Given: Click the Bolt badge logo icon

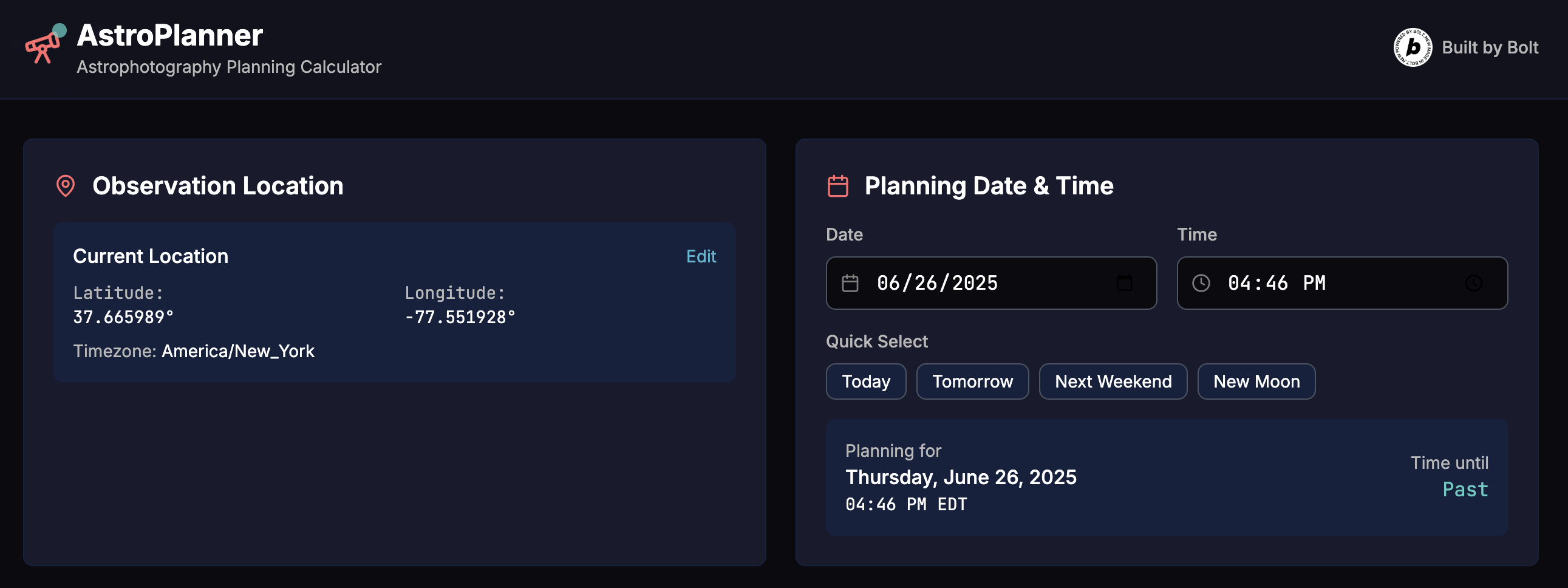Looking at the screenshot, I should click(x=1412, y=47).
